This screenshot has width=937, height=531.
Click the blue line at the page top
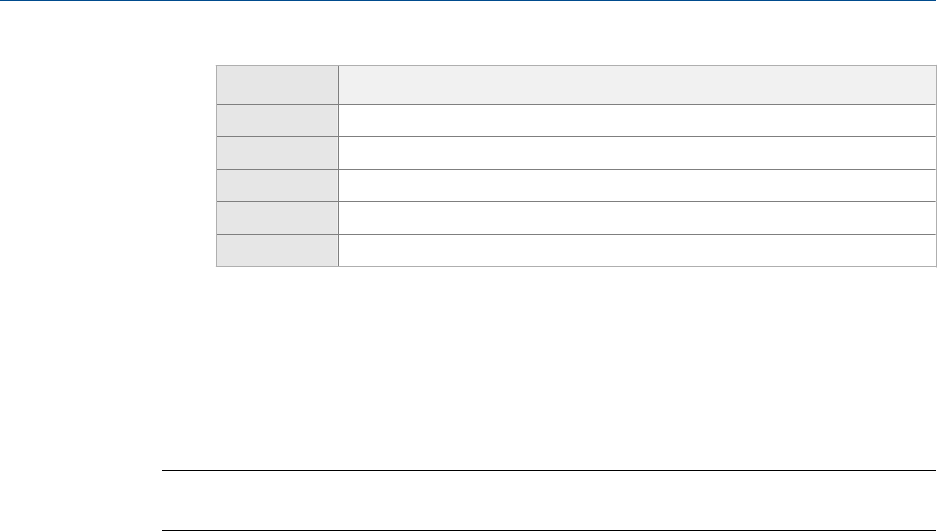[x=468, y=1]
